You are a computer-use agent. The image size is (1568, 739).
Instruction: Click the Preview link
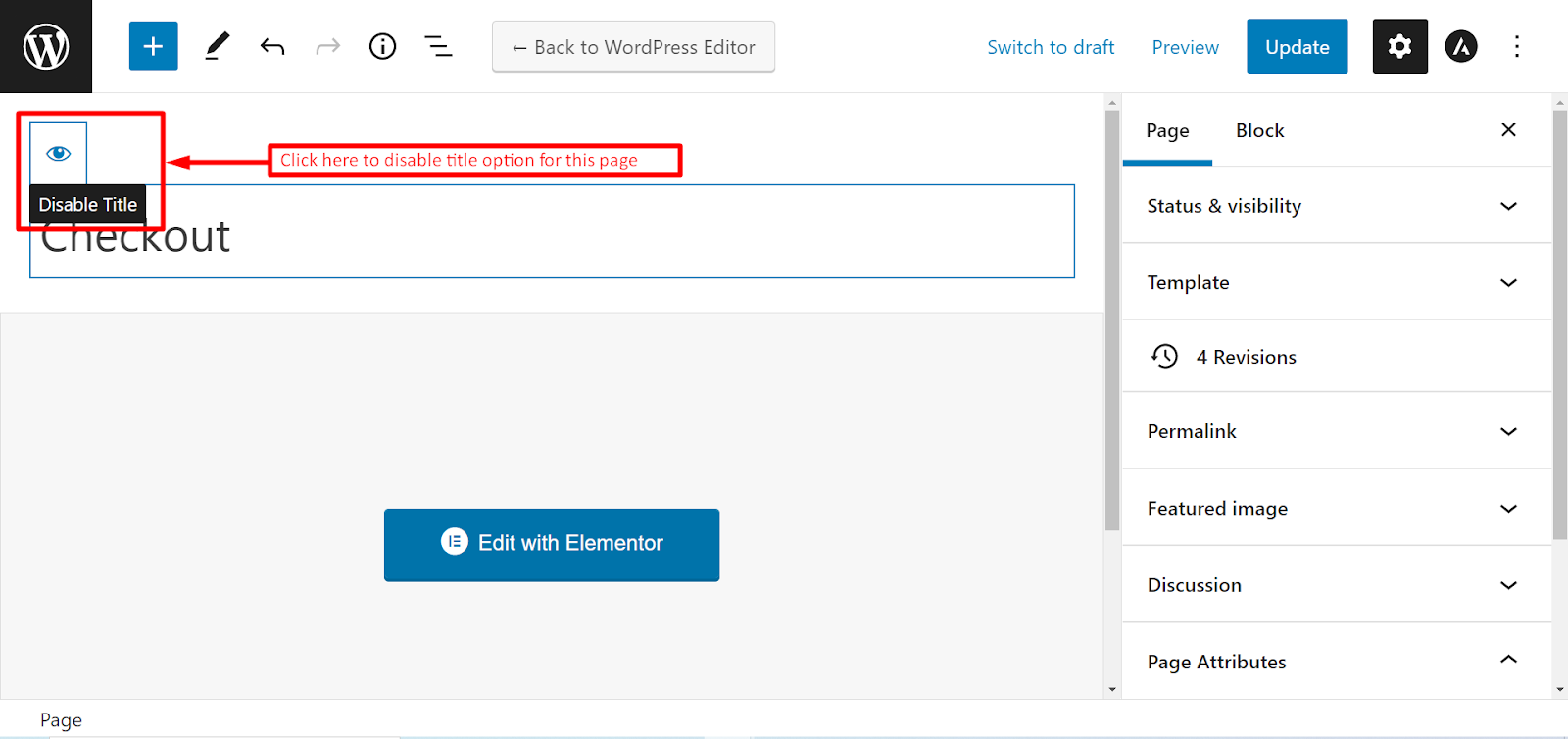(1185, 47)
